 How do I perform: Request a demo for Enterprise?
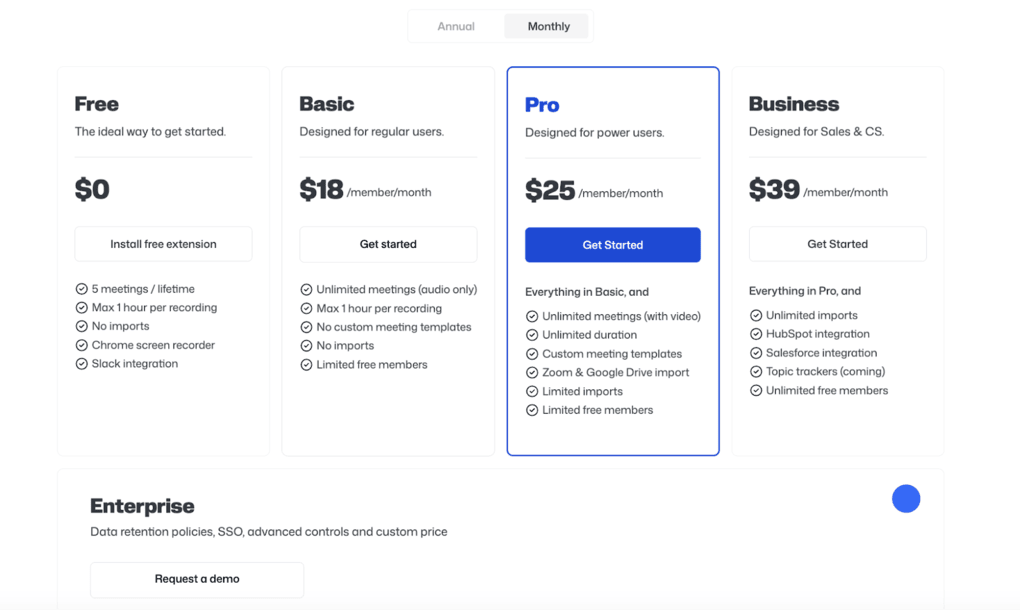(x=196, y=579)
